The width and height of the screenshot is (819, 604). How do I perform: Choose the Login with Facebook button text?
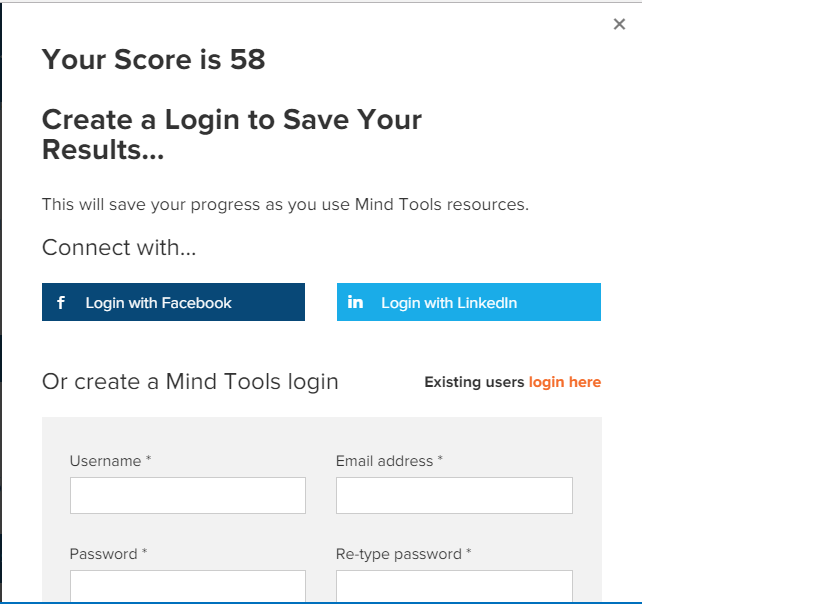click(158, 303)
